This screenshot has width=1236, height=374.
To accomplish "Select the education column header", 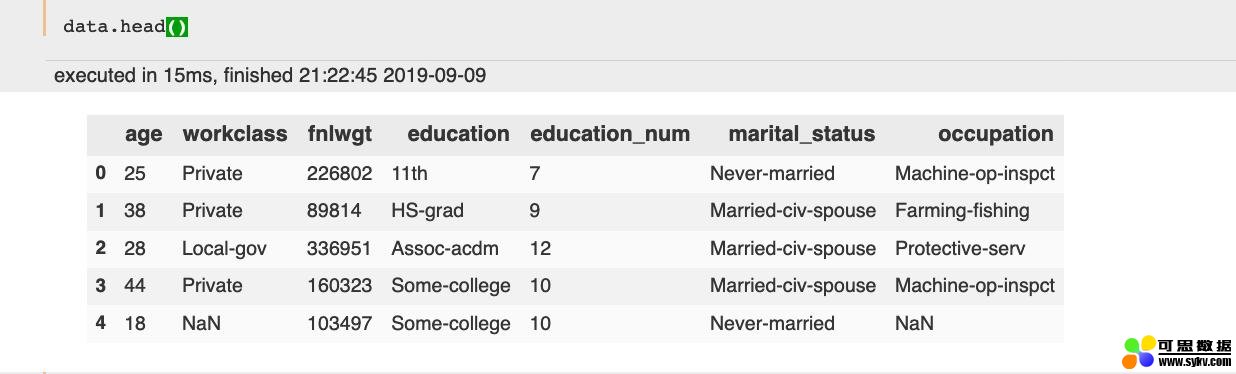I will click(x=458, y=134).
